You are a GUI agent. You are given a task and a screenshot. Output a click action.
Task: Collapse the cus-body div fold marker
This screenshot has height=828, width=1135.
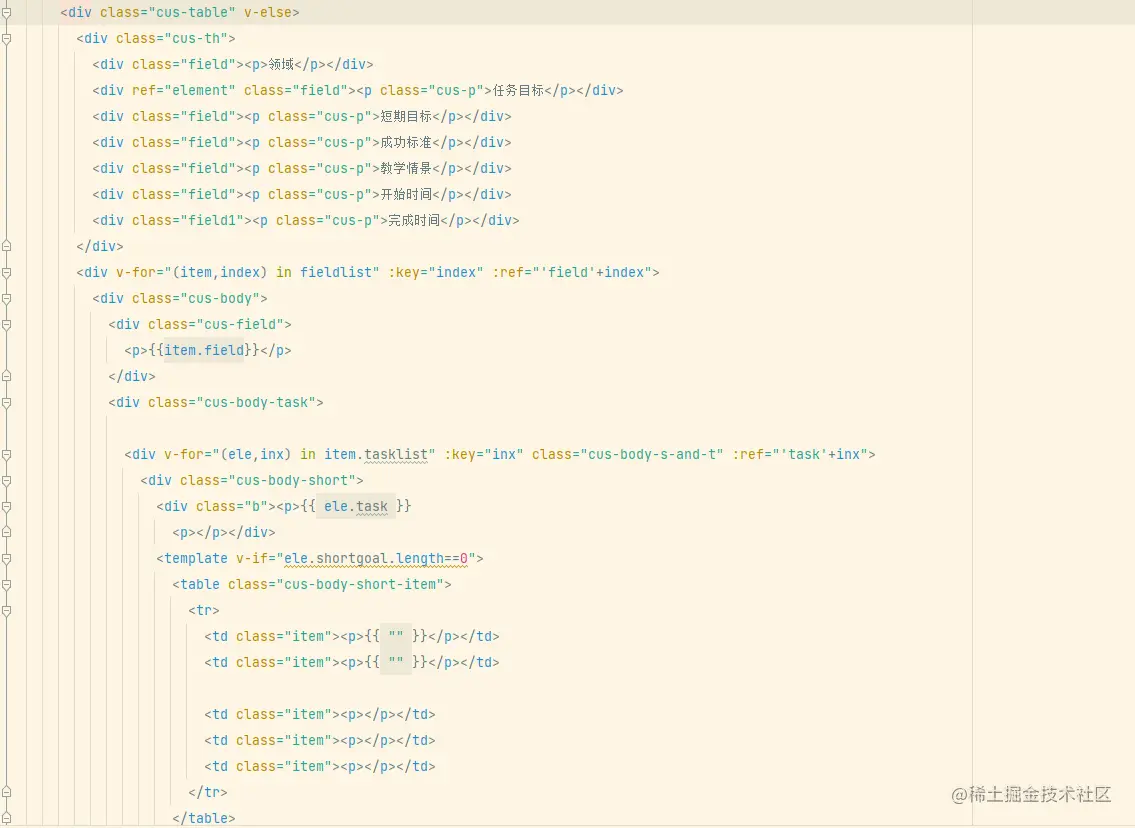7,299
